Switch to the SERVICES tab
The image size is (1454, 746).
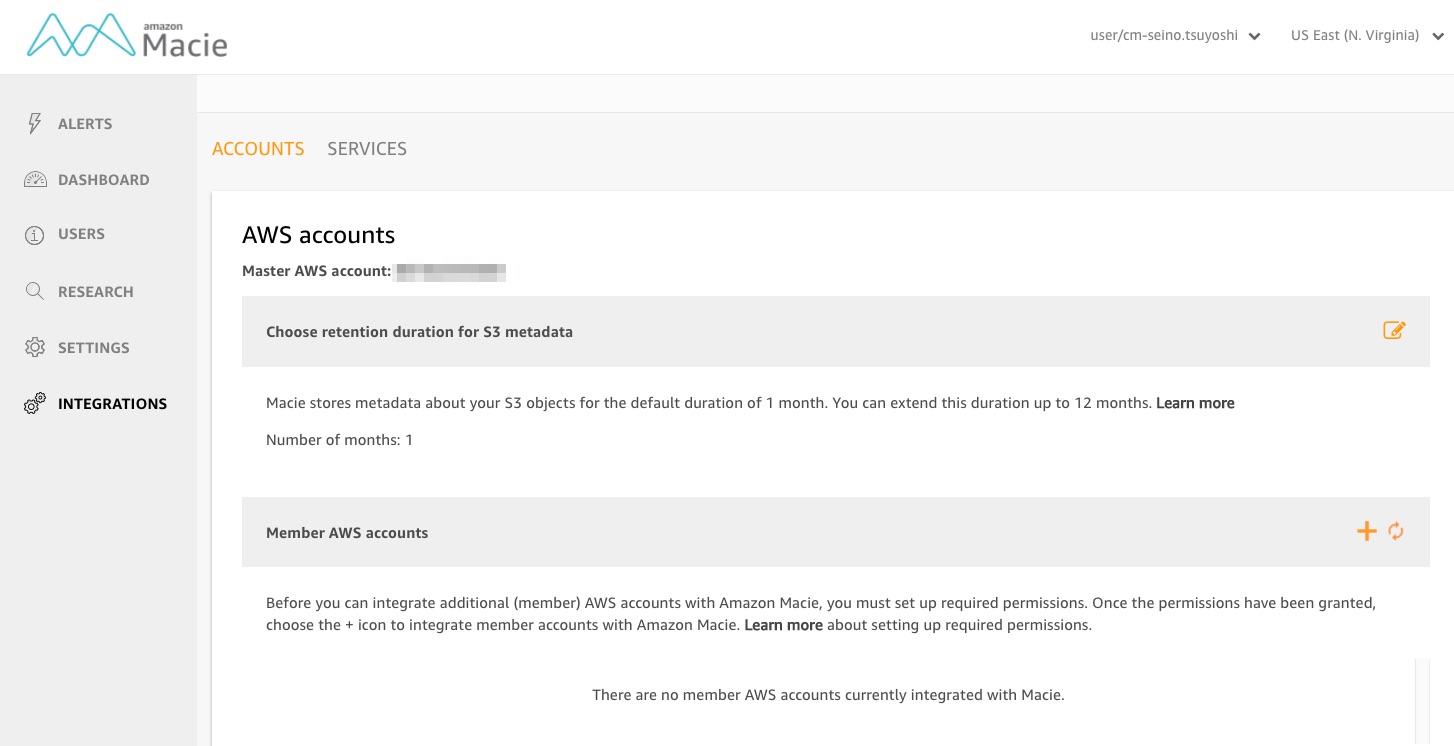click(x=367, y=149)
